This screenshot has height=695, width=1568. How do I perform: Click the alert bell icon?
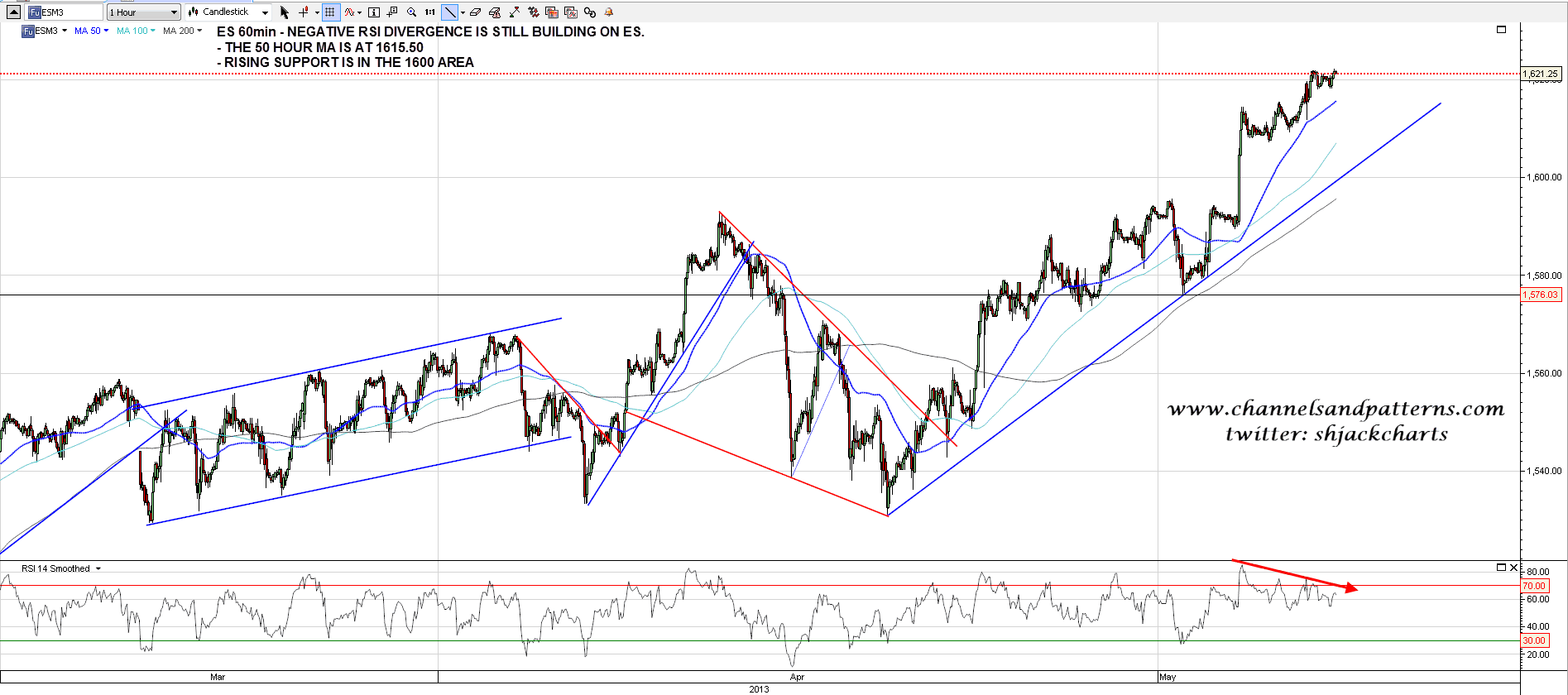(x=609, y=12)
